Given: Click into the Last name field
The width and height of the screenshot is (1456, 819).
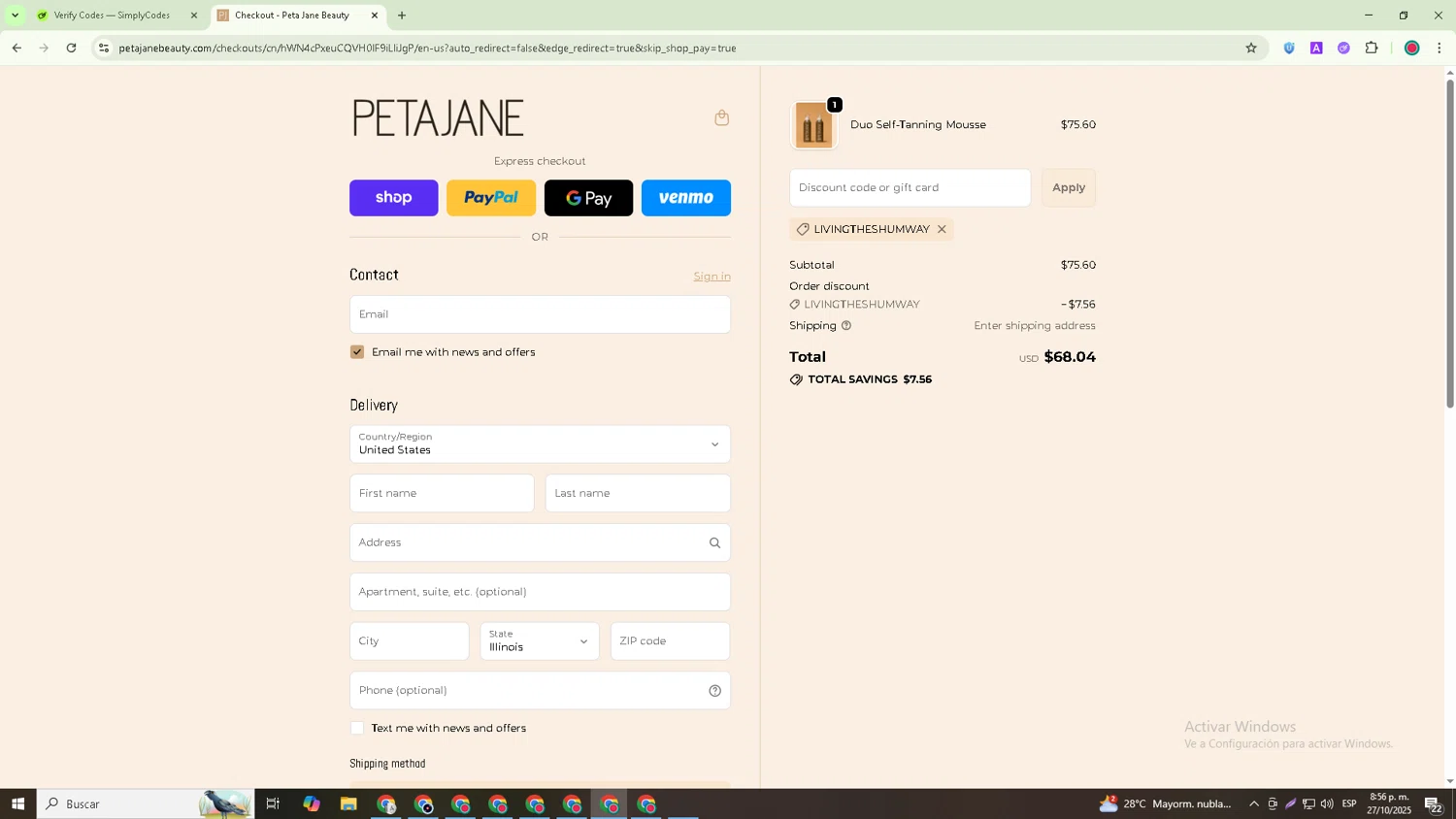Looking at the screenshot, I should [x=638, y=493].
